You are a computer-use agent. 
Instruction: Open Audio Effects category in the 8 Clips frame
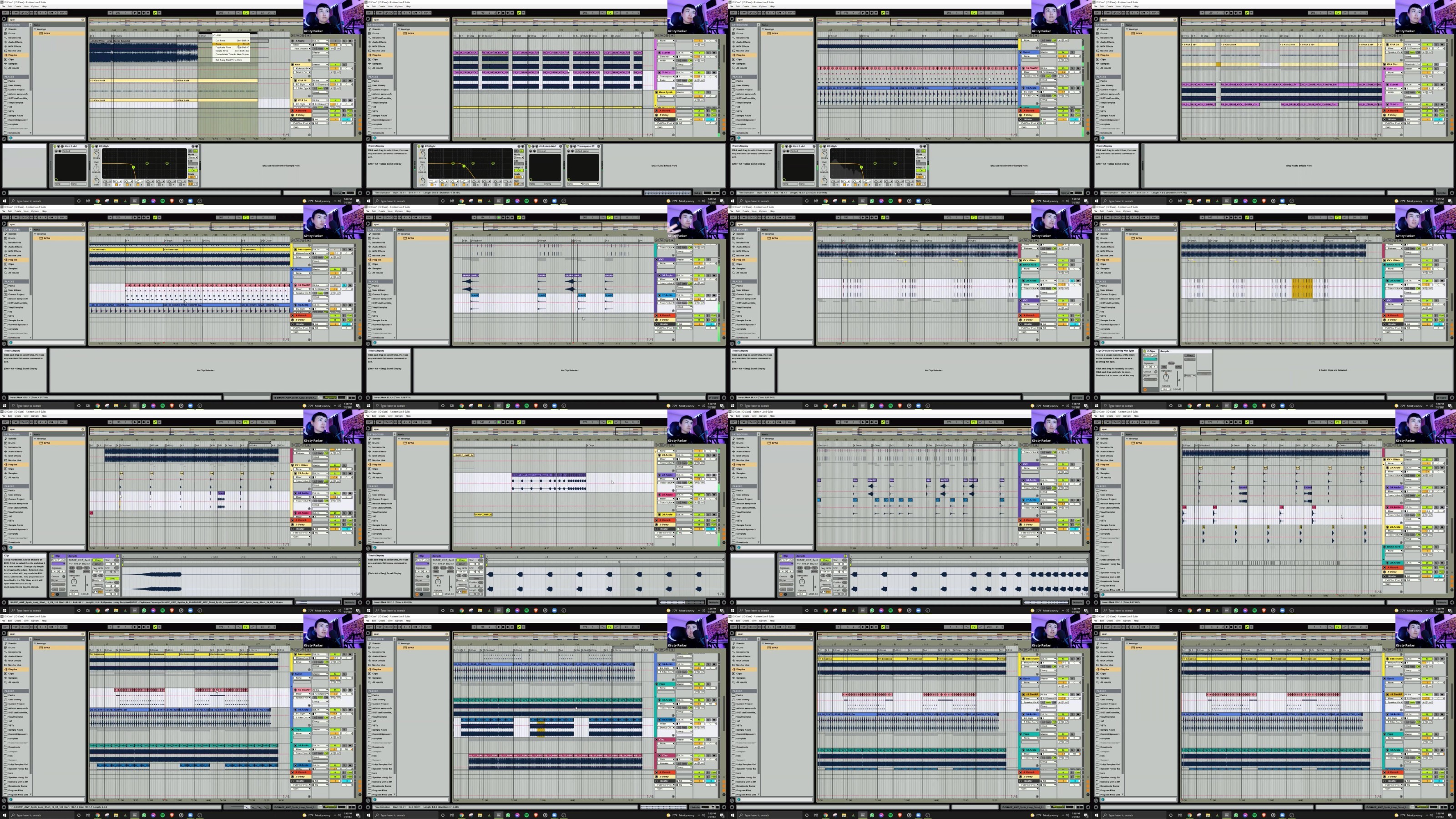[1107, 247]
